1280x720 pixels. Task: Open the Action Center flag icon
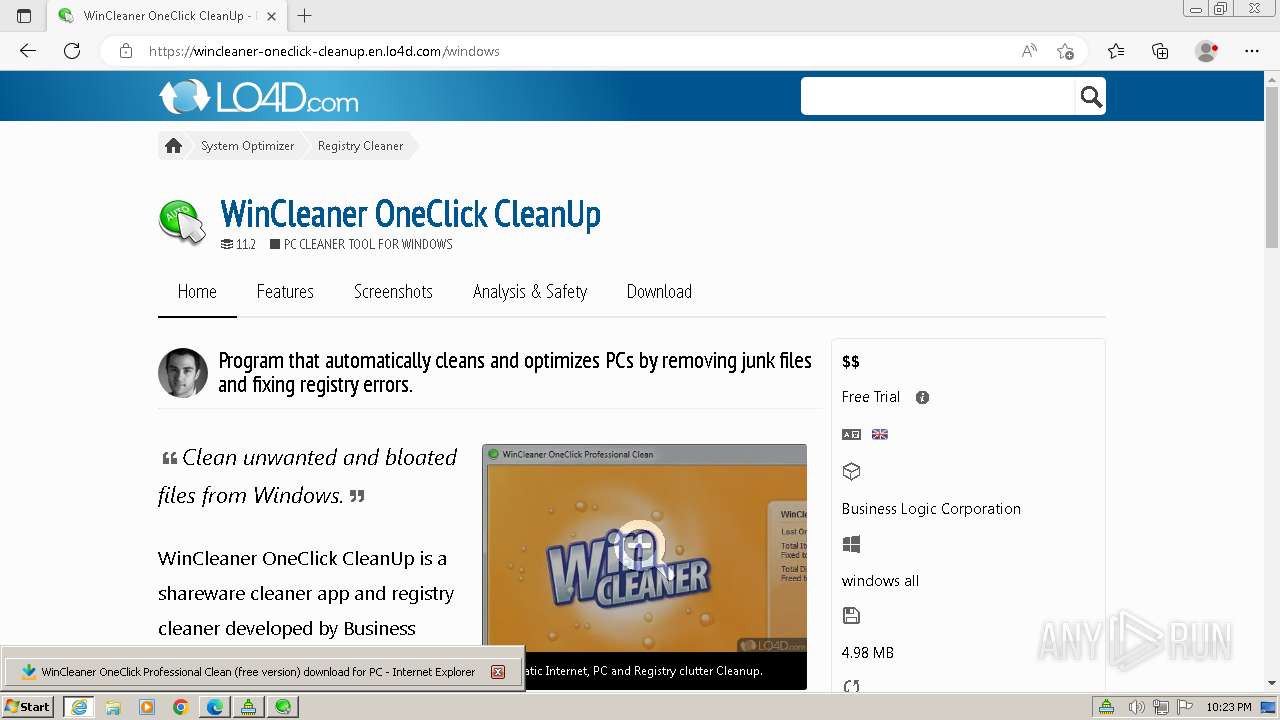(1185, 707)
